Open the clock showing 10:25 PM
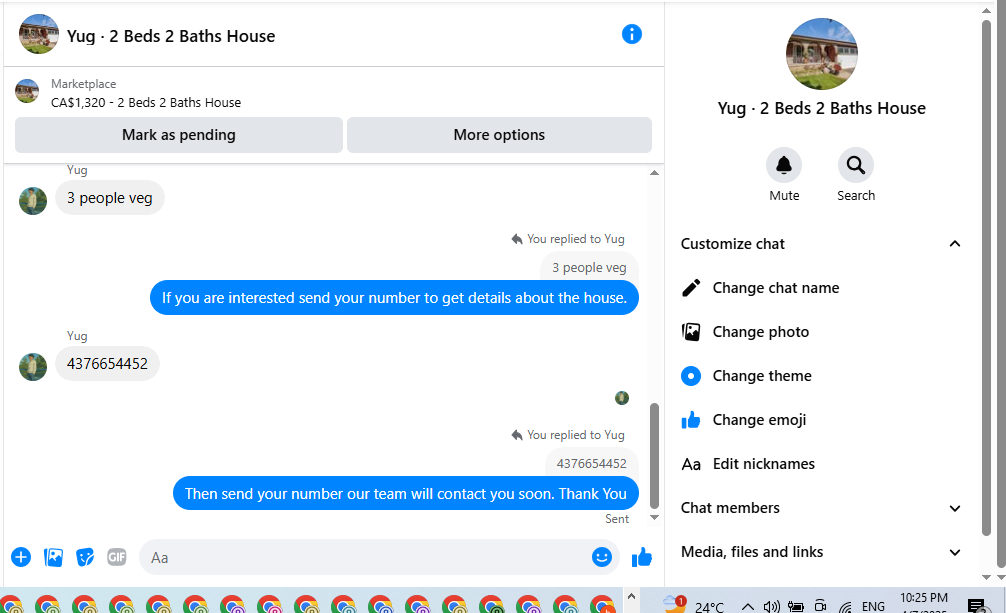This screenshot has height=613, width=1006. coord(924,603)
